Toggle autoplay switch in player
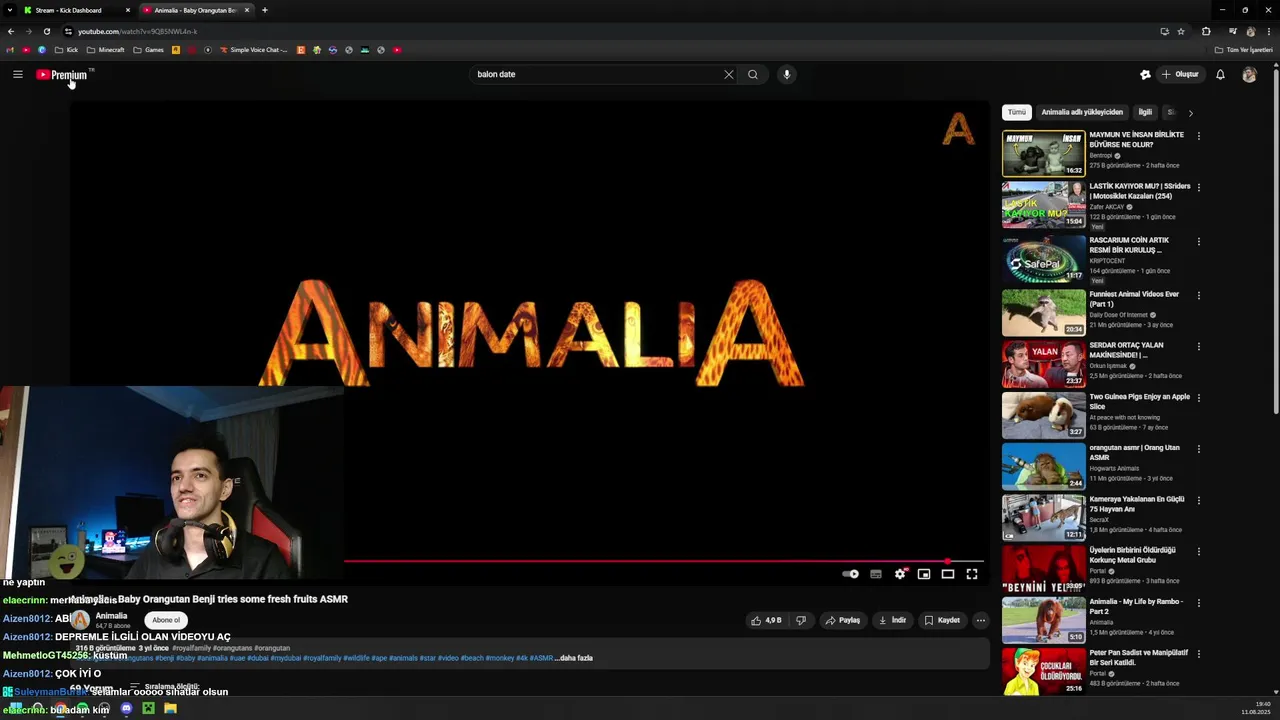This screenshot has width=1280, height=720. point(850,574)
